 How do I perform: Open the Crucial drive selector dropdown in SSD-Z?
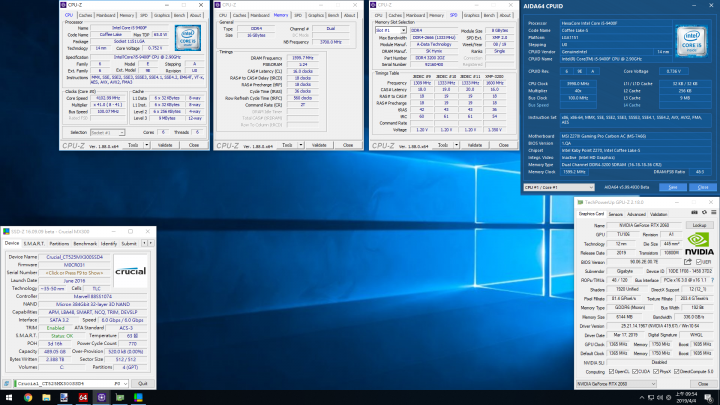click(71, 383)
